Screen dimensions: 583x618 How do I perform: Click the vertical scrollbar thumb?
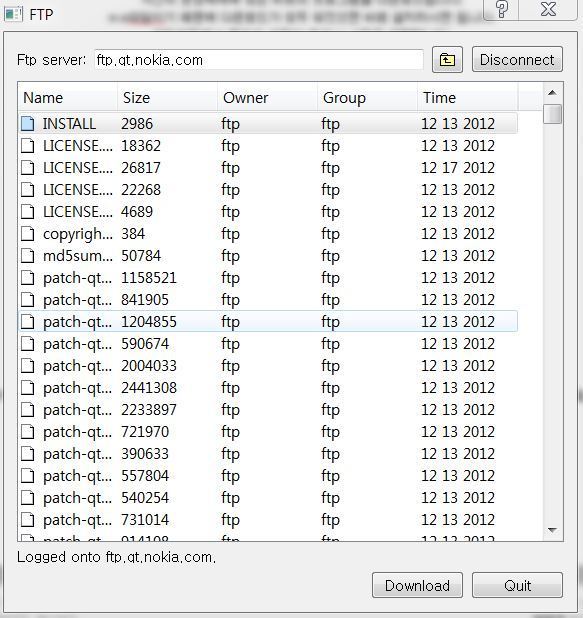point(553,114)
